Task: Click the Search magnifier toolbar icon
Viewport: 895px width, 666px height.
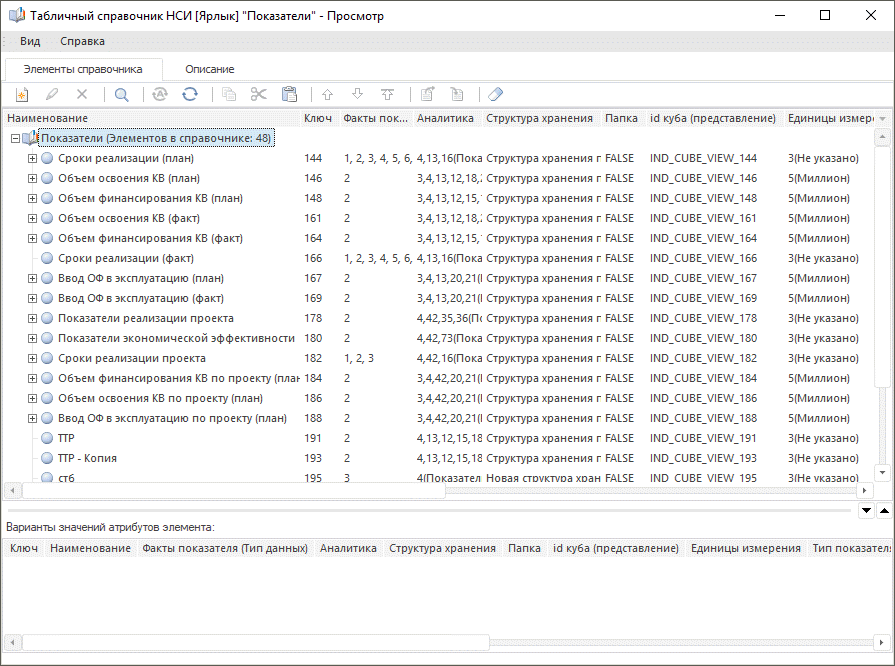Action: (x=121, y=94)
